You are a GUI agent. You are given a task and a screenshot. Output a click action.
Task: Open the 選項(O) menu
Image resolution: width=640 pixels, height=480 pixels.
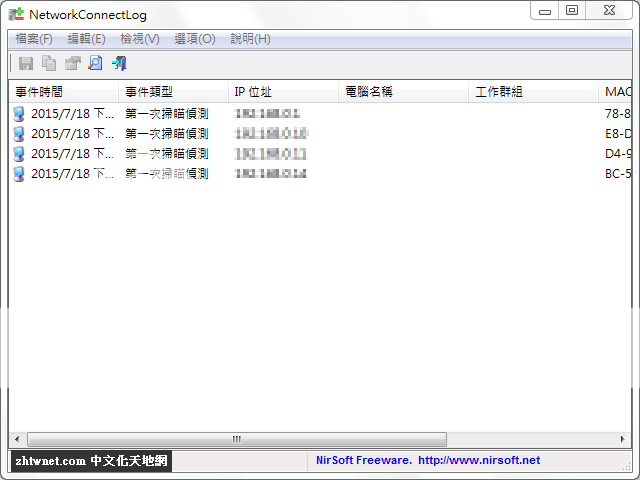point(195,39)
